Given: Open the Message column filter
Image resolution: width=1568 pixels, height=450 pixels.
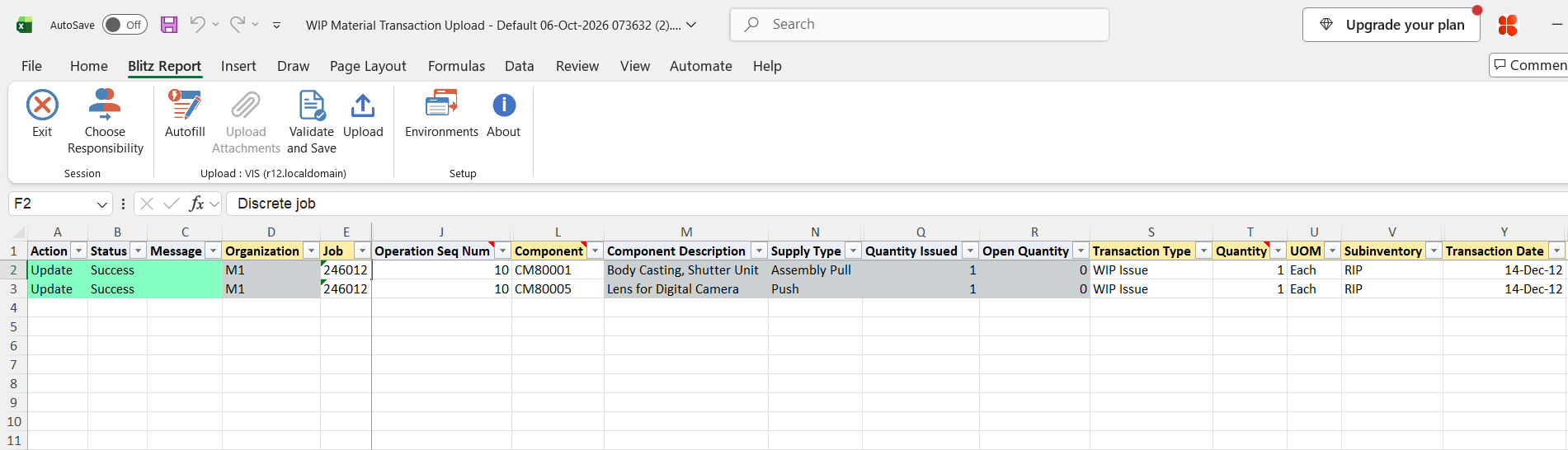Looking at the screenshot, I should [x=213, y=251].
